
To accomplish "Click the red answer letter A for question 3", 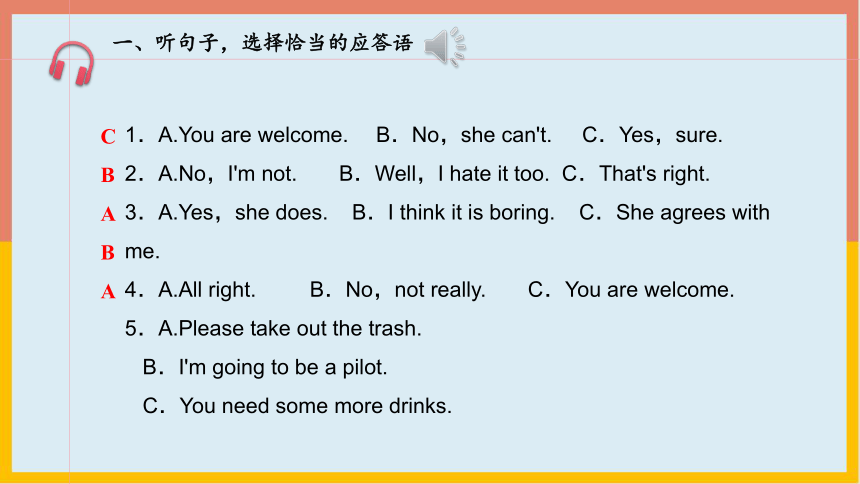I will [108, 214].
